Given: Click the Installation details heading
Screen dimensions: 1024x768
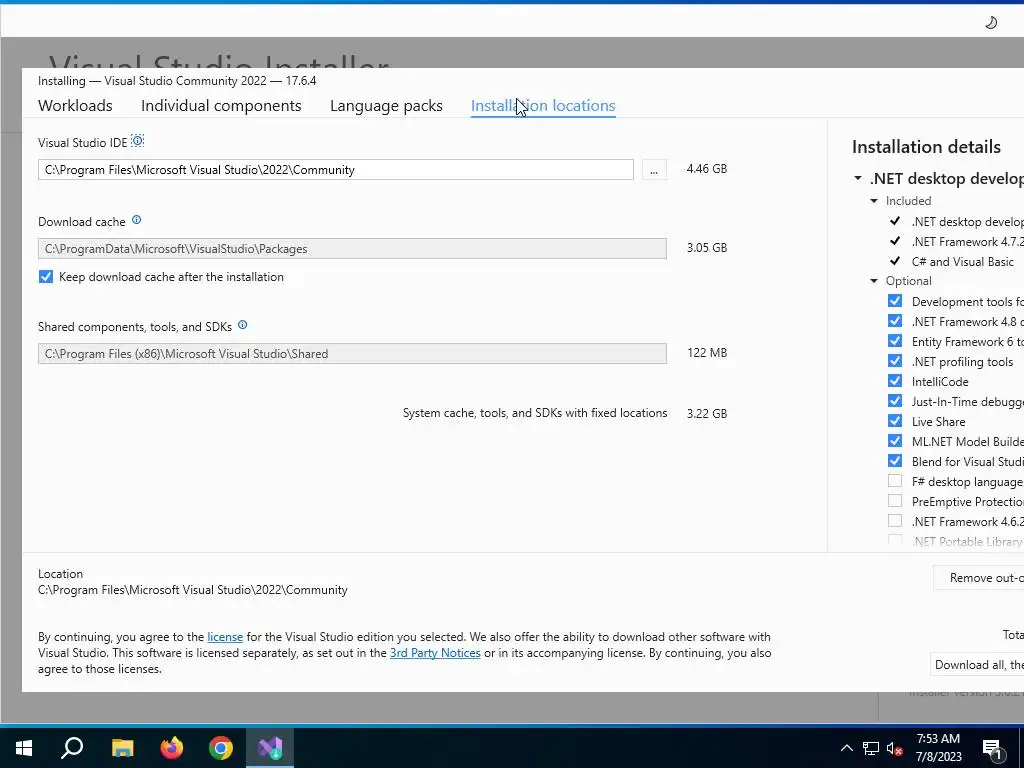Looking at the screenshot, I should click(x=926, y=147).
